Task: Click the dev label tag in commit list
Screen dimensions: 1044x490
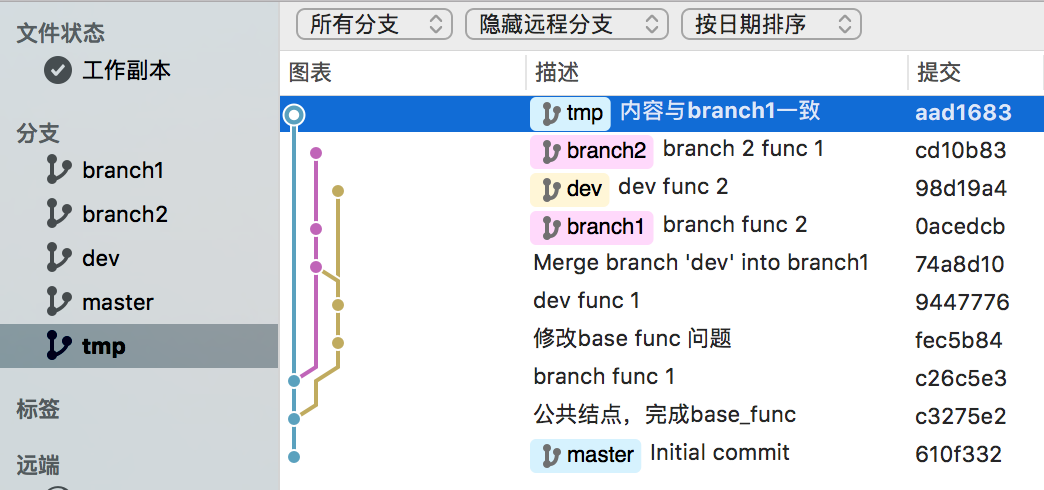Action: [x=569, y=189]
